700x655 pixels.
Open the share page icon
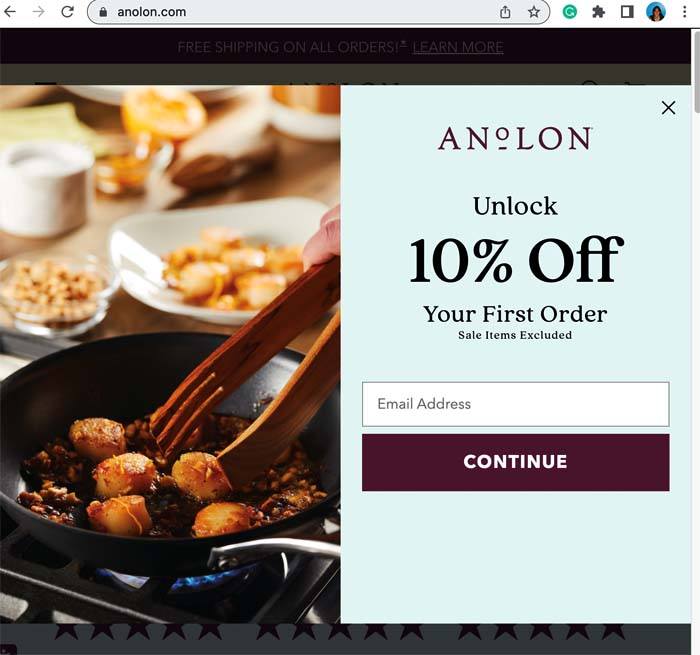coord(505,12)
